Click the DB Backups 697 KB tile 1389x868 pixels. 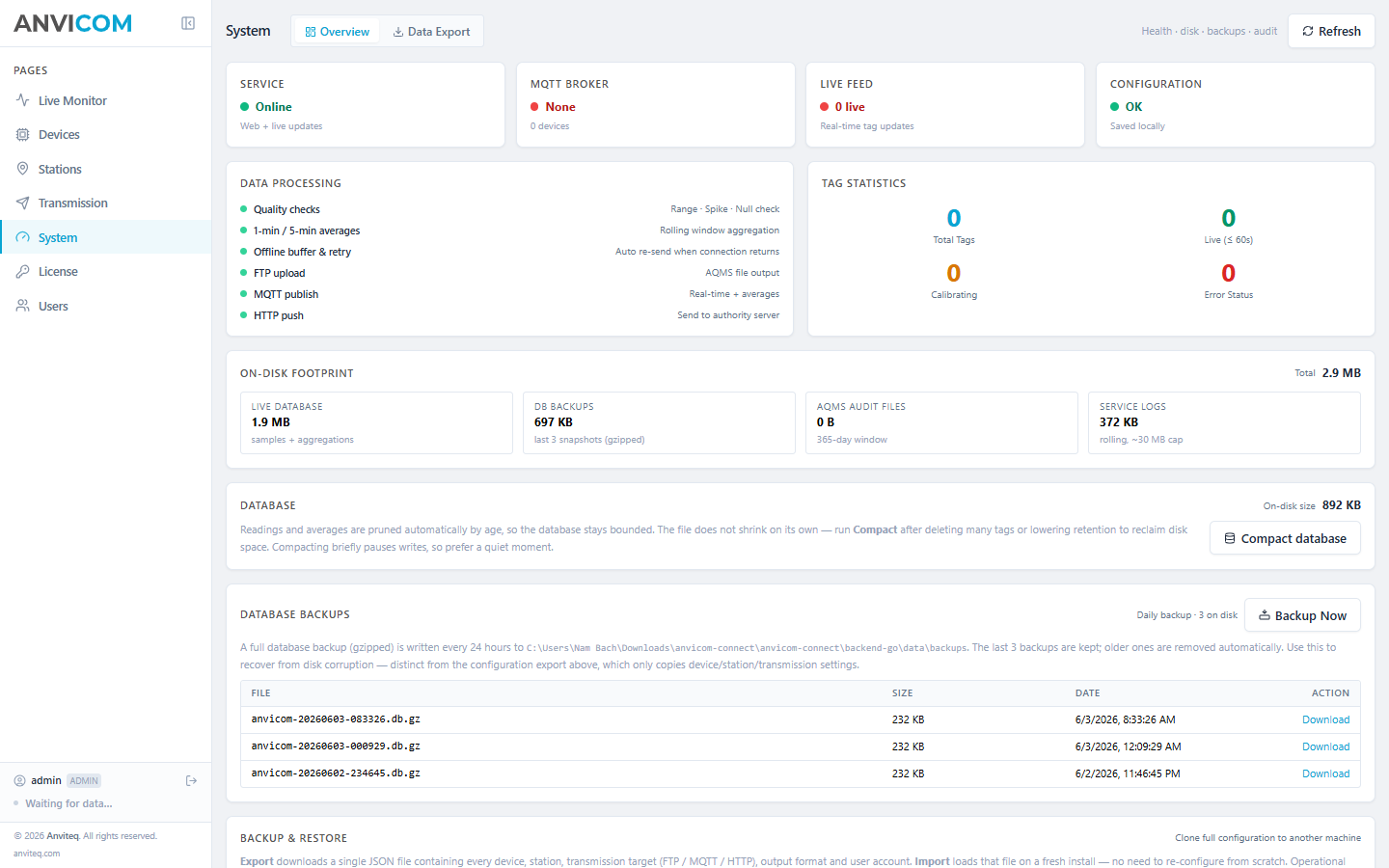pos(659,422)
